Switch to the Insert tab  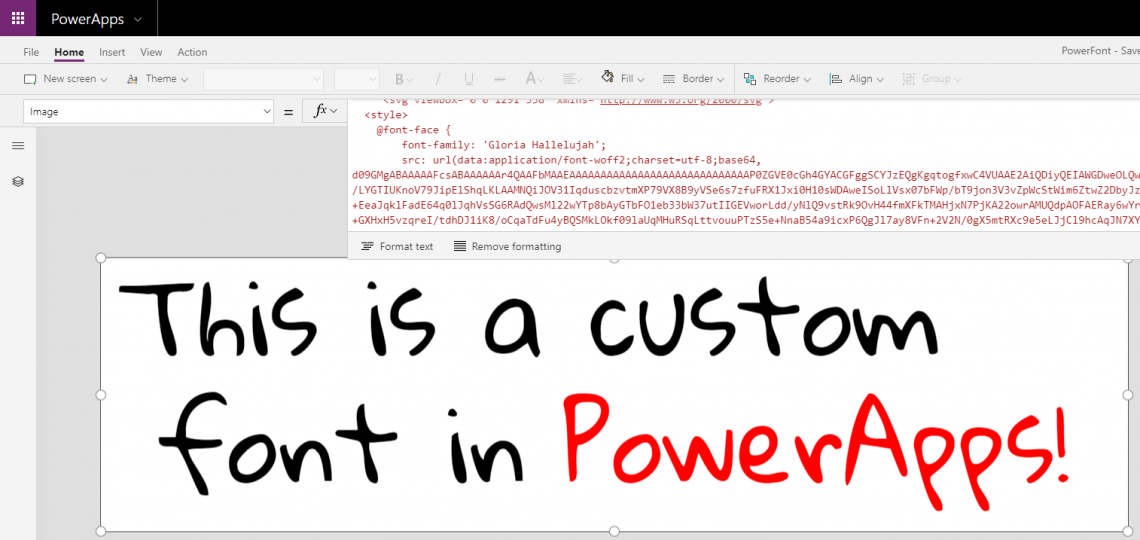(x=112, y=52)
